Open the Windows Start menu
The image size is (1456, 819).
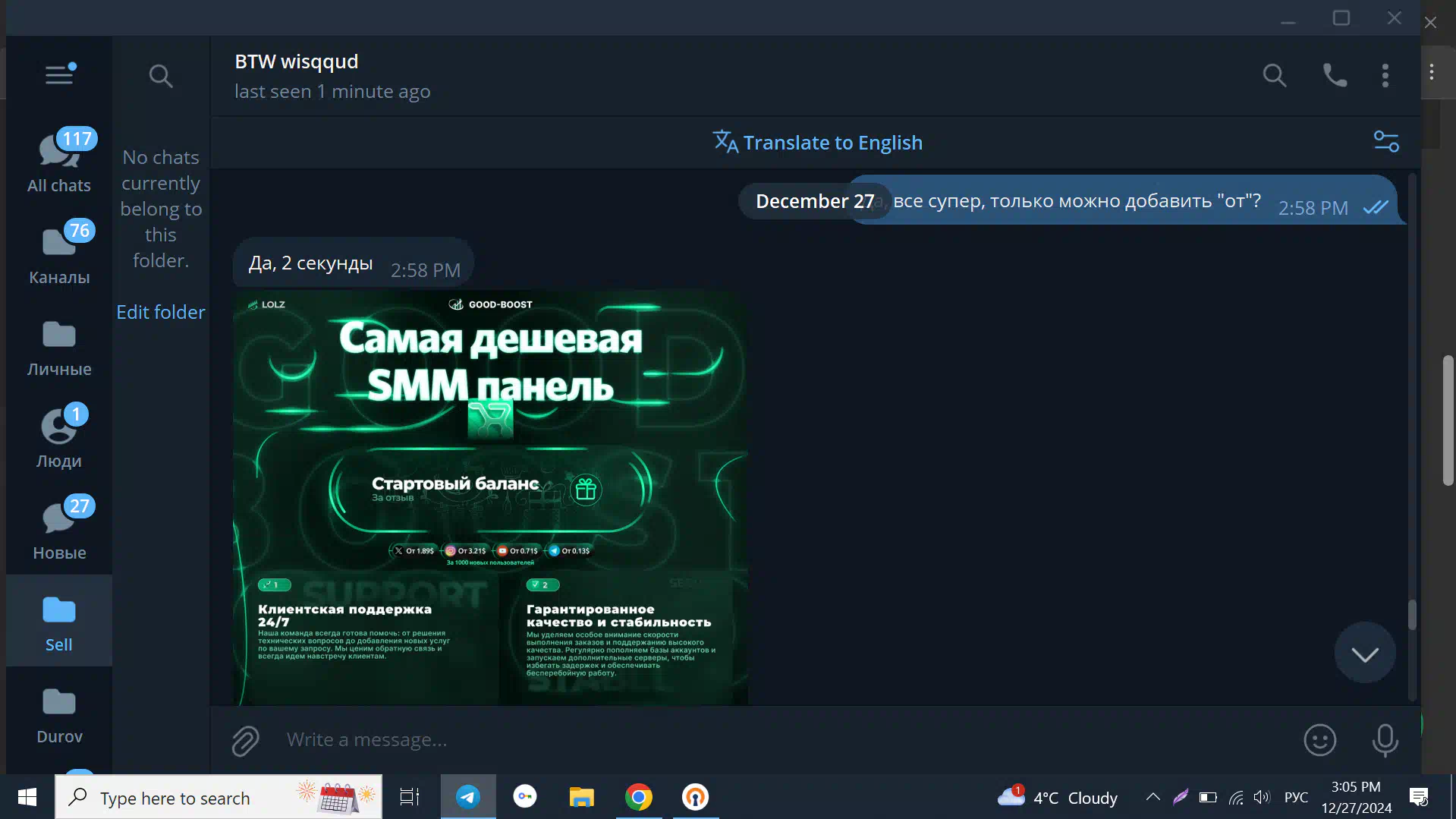click(x=27, y=797)
